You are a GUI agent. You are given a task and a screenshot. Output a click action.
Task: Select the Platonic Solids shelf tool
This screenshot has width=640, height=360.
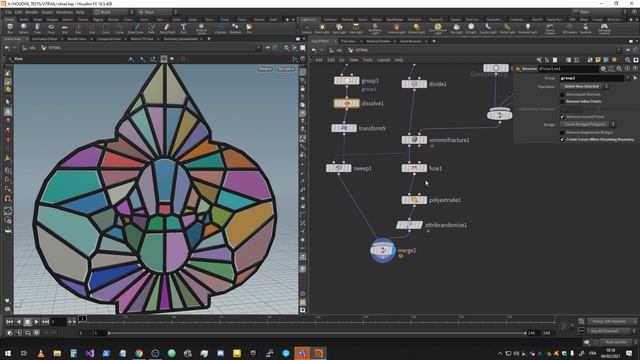(x=201, y=29)
